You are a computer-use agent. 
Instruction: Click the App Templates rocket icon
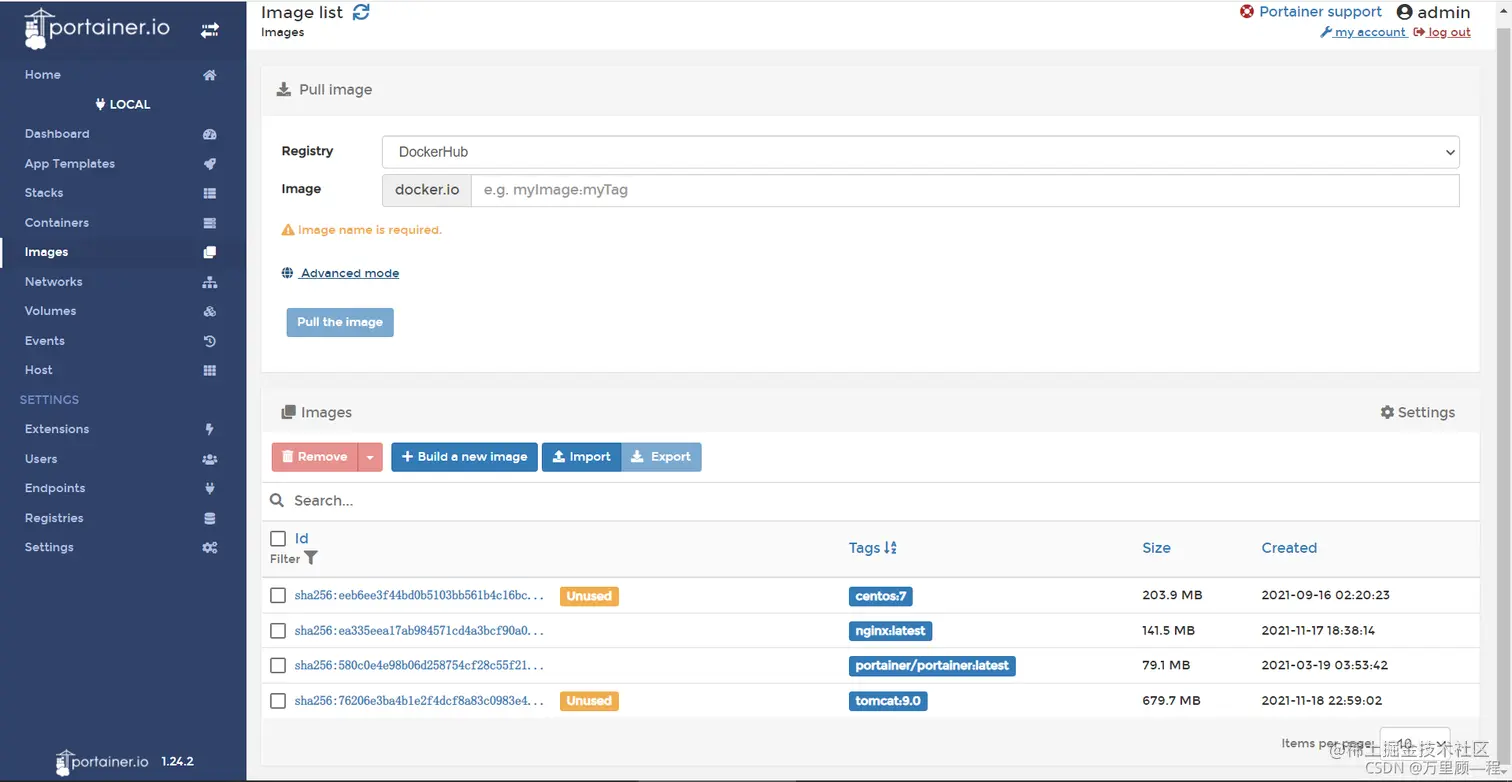pyautogui.click(x=210, y=164)
